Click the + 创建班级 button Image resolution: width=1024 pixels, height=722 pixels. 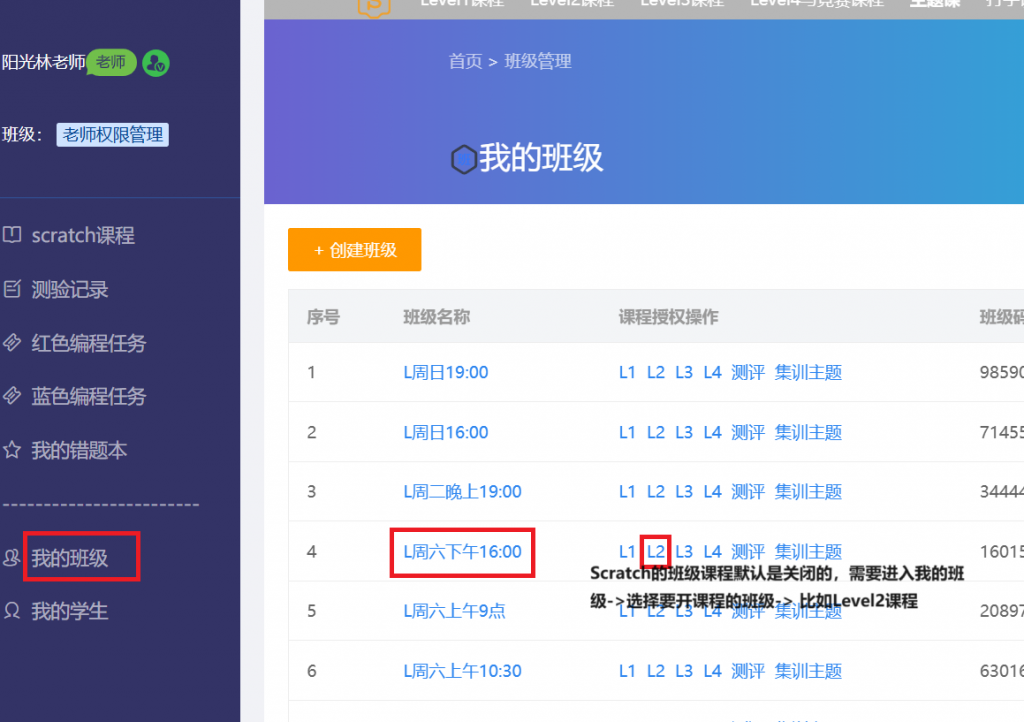tap(355, 249)
